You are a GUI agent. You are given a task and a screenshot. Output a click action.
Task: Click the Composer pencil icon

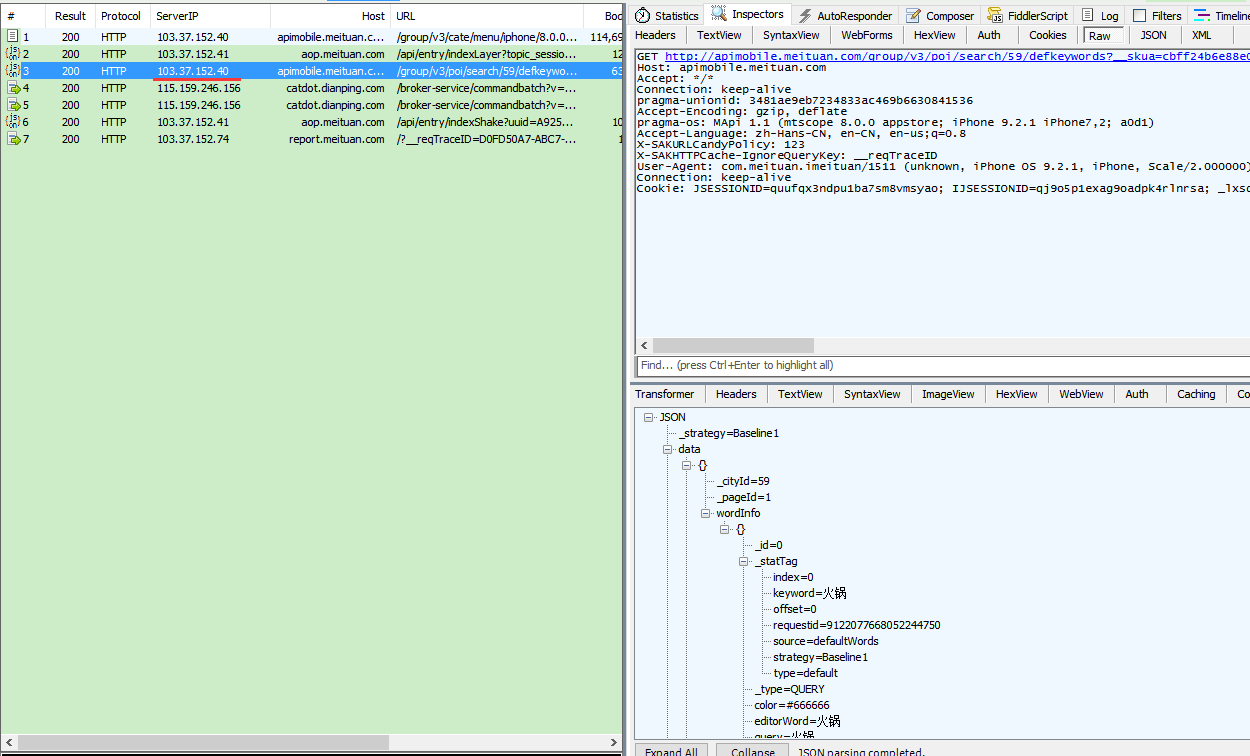pyautogui.click(x=912, y=16)
